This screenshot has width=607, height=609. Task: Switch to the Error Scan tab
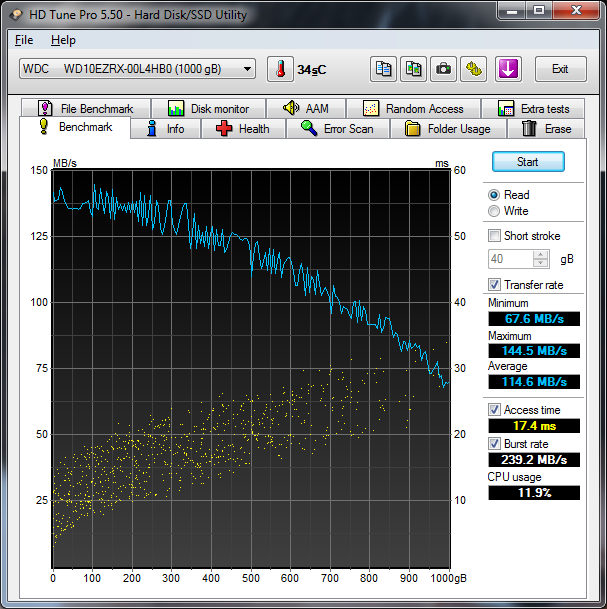[x=337, y=129]
